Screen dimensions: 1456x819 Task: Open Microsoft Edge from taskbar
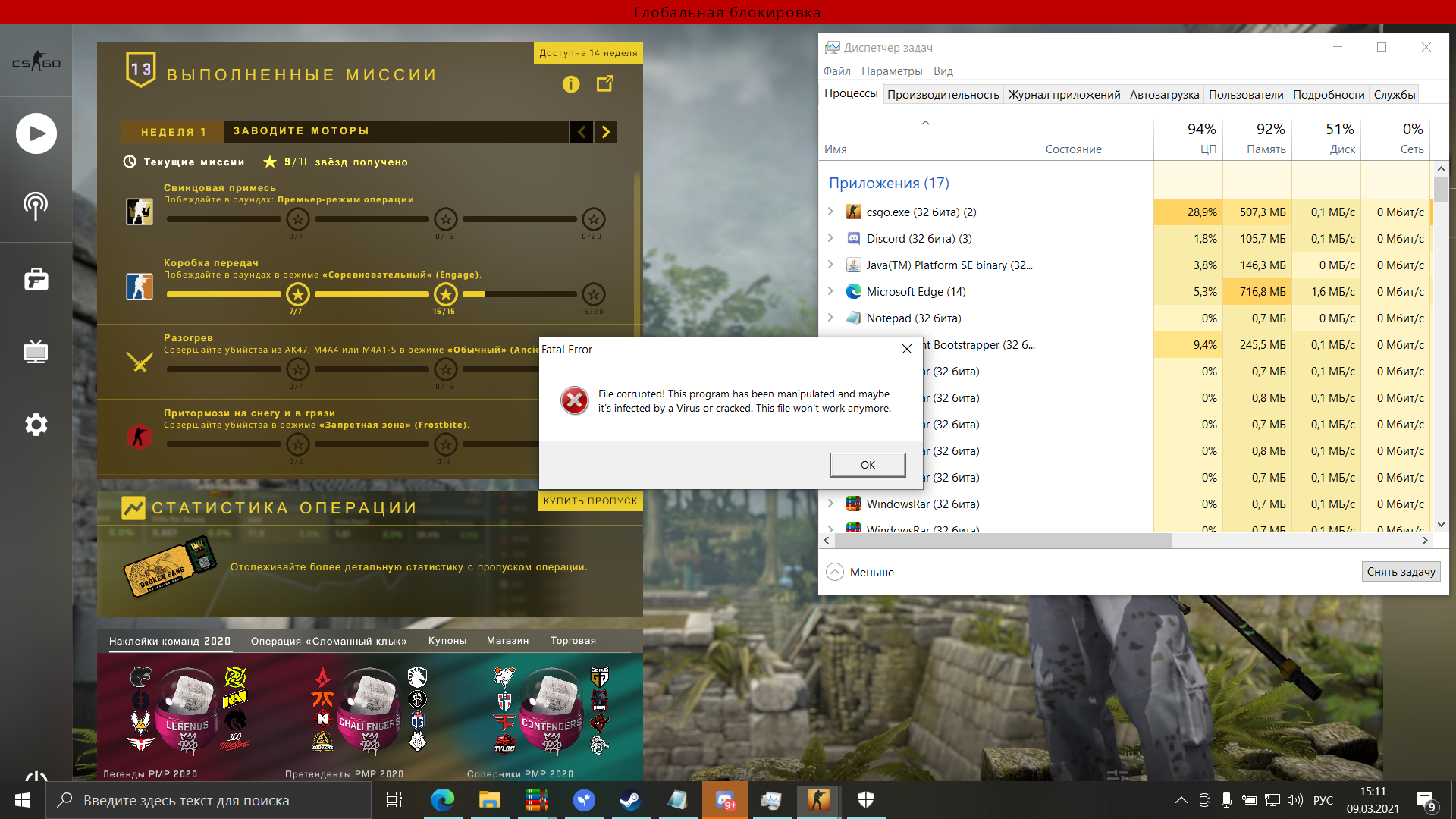tap(443, 800)
